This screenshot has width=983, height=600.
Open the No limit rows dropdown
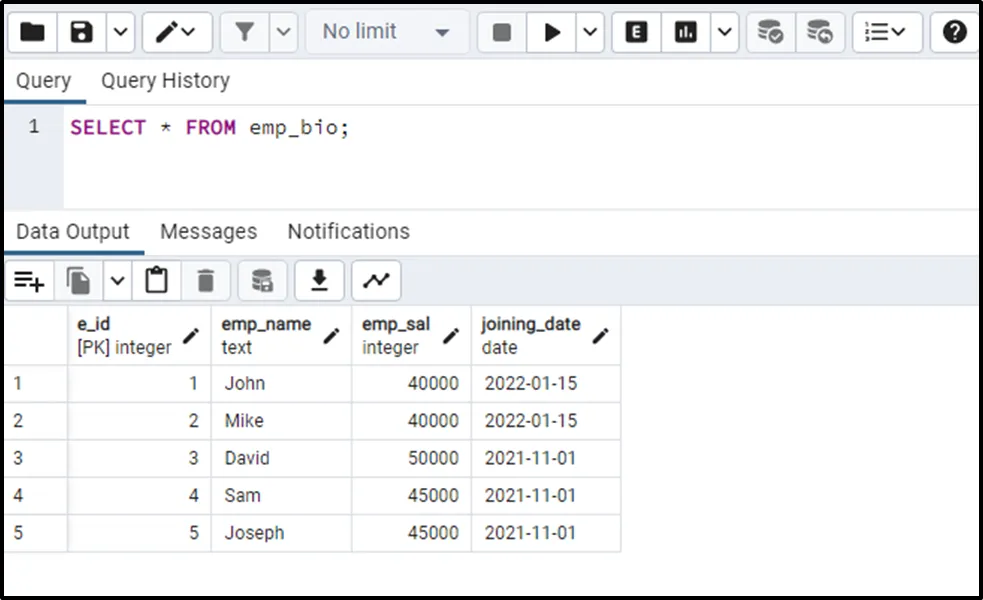pyautogui.click(x=385, y=32)
